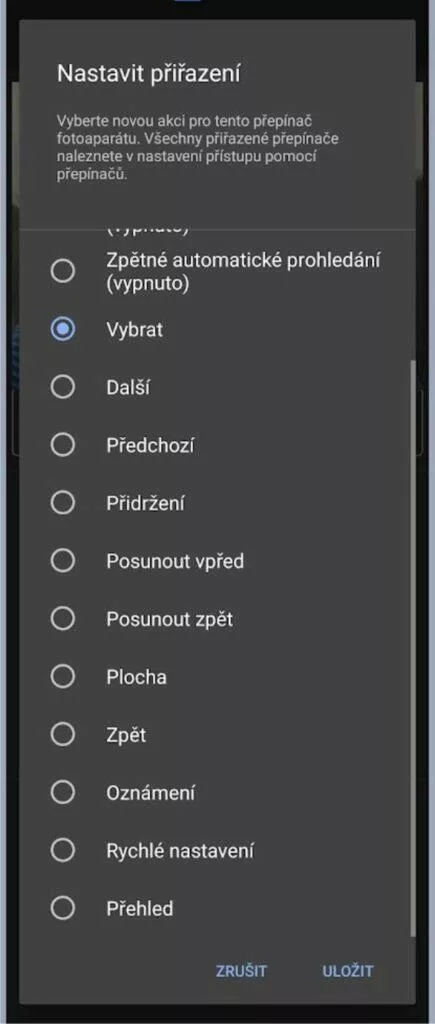Choose Posunout zpět option
This screenshot has height=1024, width=435.
63,619
